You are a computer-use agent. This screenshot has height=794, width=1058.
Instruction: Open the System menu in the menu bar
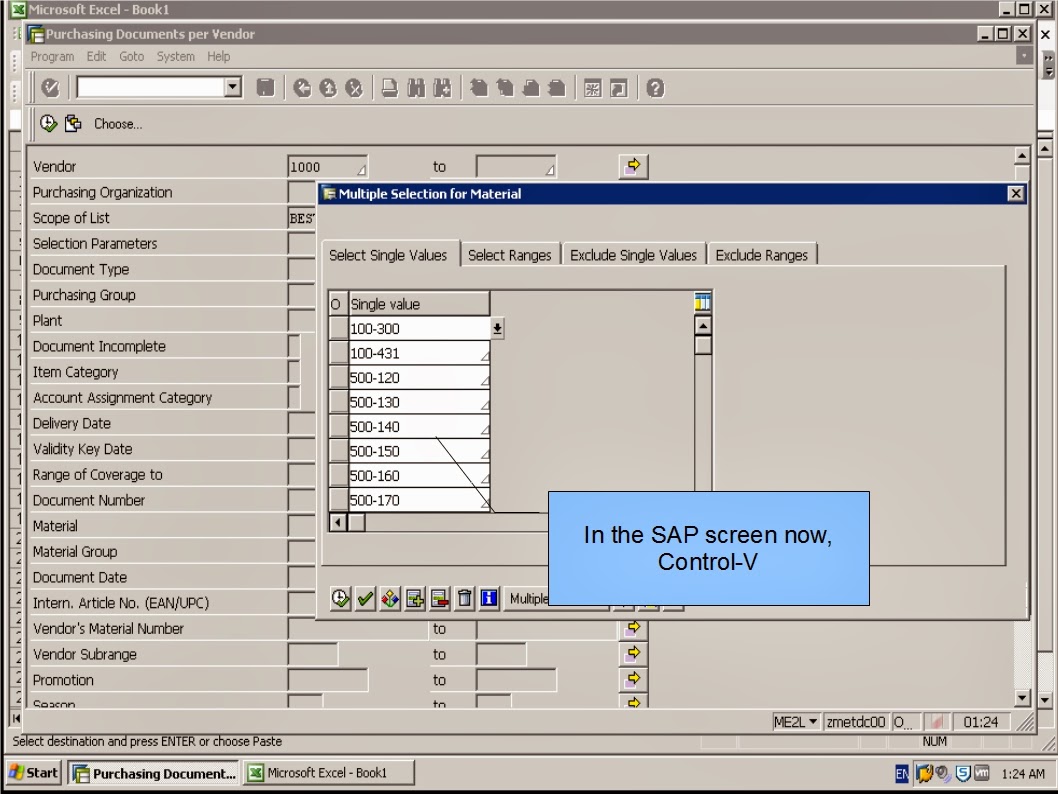click(x=175, y=57)
